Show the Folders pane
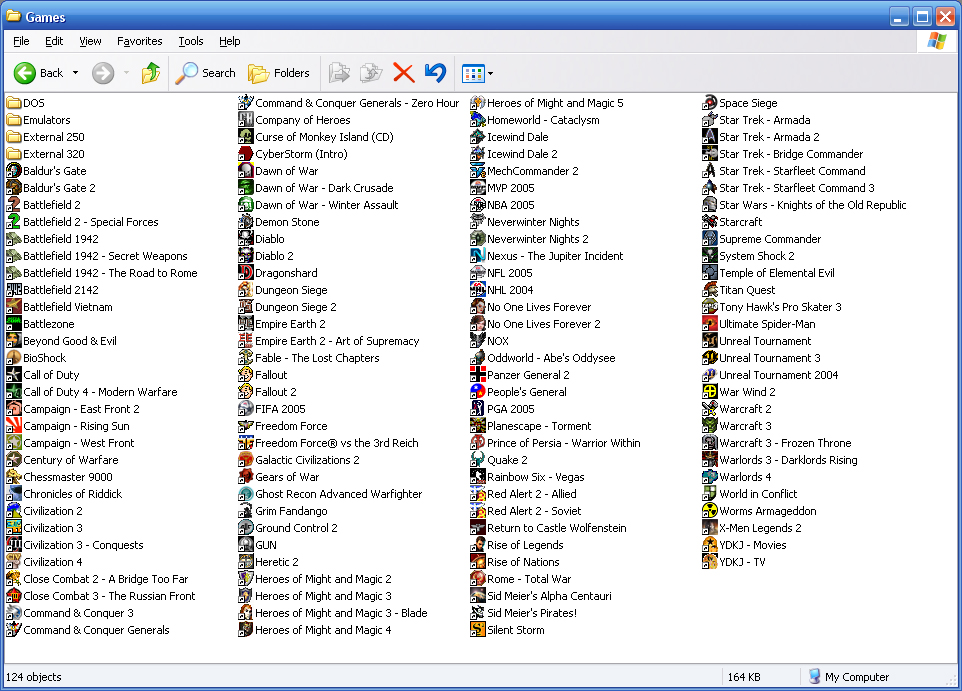 279,73
